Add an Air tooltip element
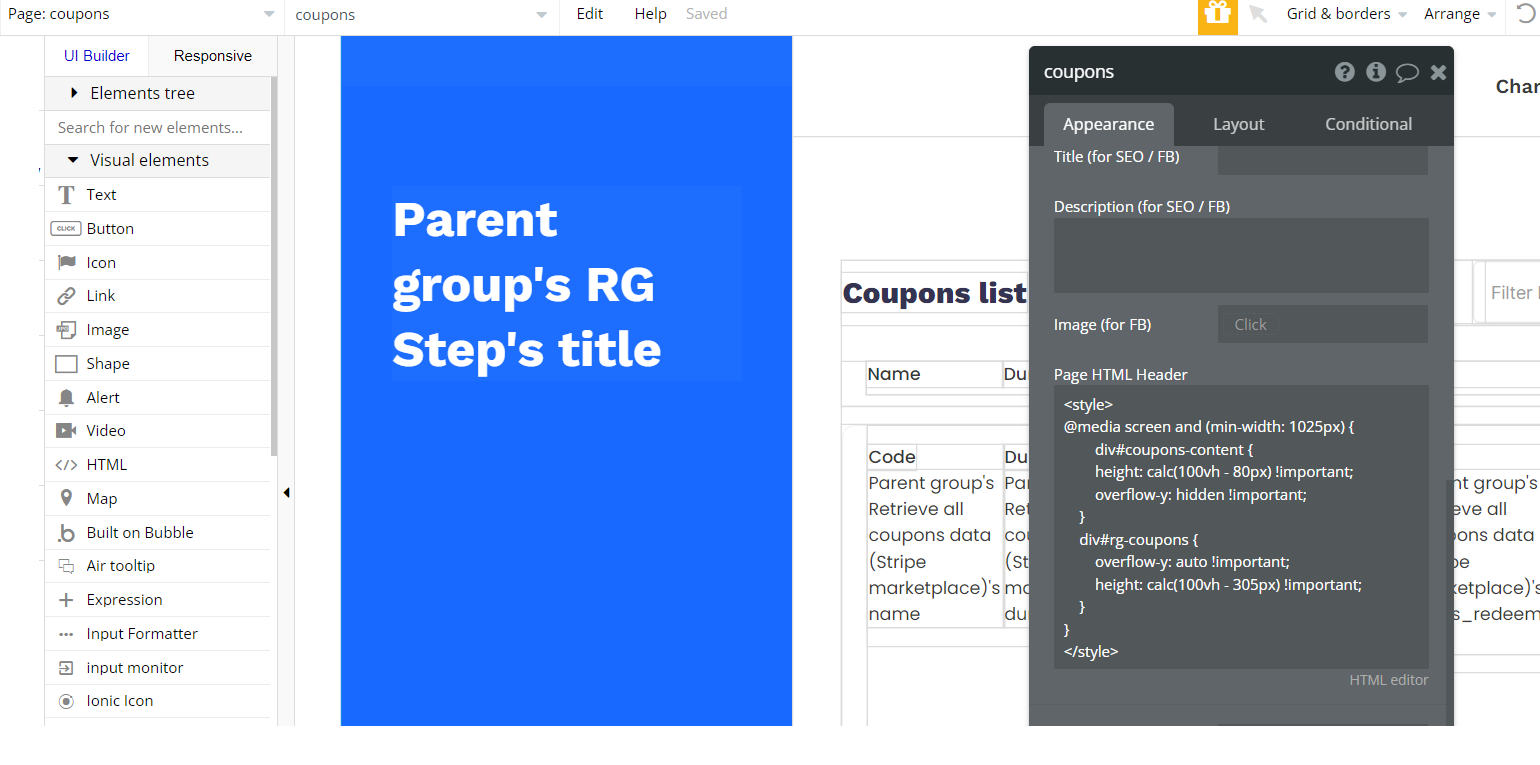 point(158,566)
